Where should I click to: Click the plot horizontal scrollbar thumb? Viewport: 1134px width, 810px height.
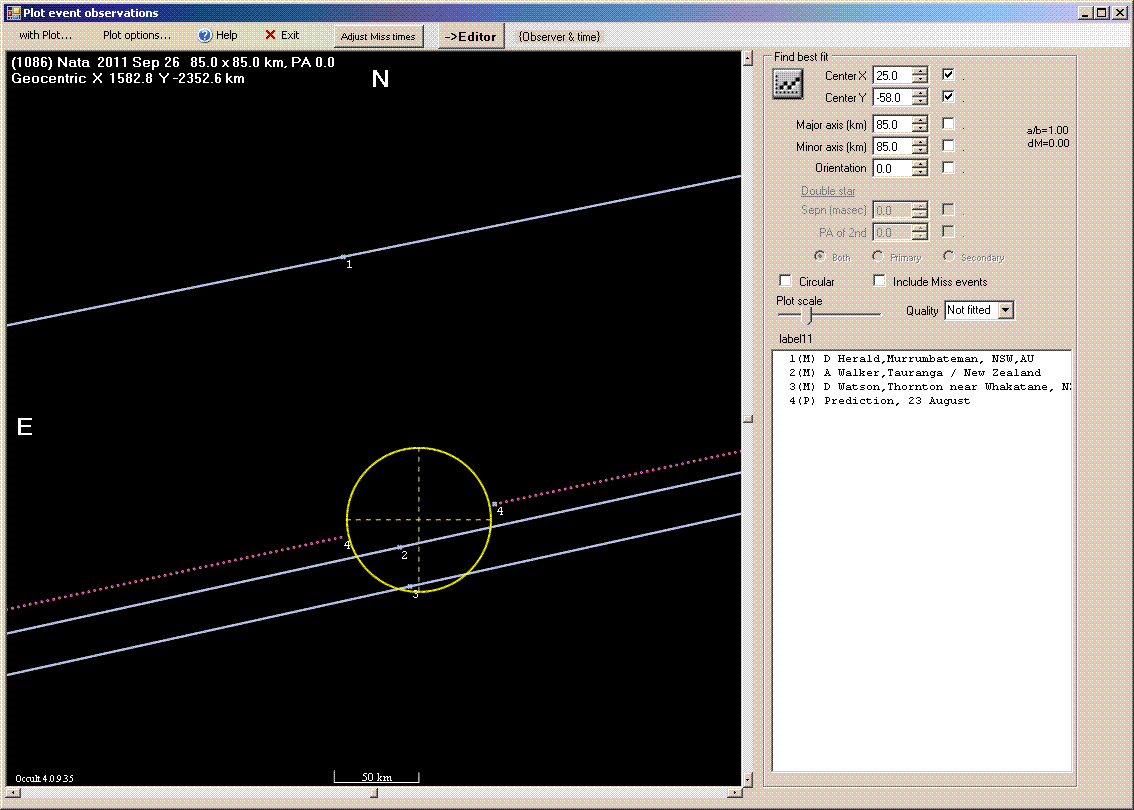[x=374, y=793]
